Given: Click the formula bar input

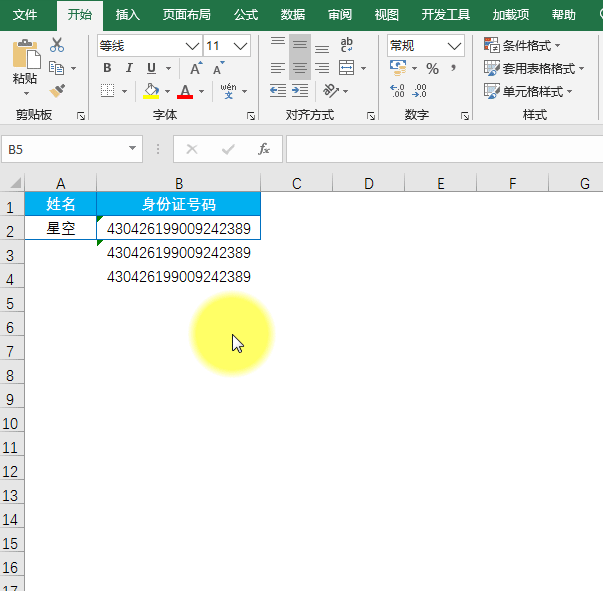Looking at the screenshot, I should tap(445, 149).
